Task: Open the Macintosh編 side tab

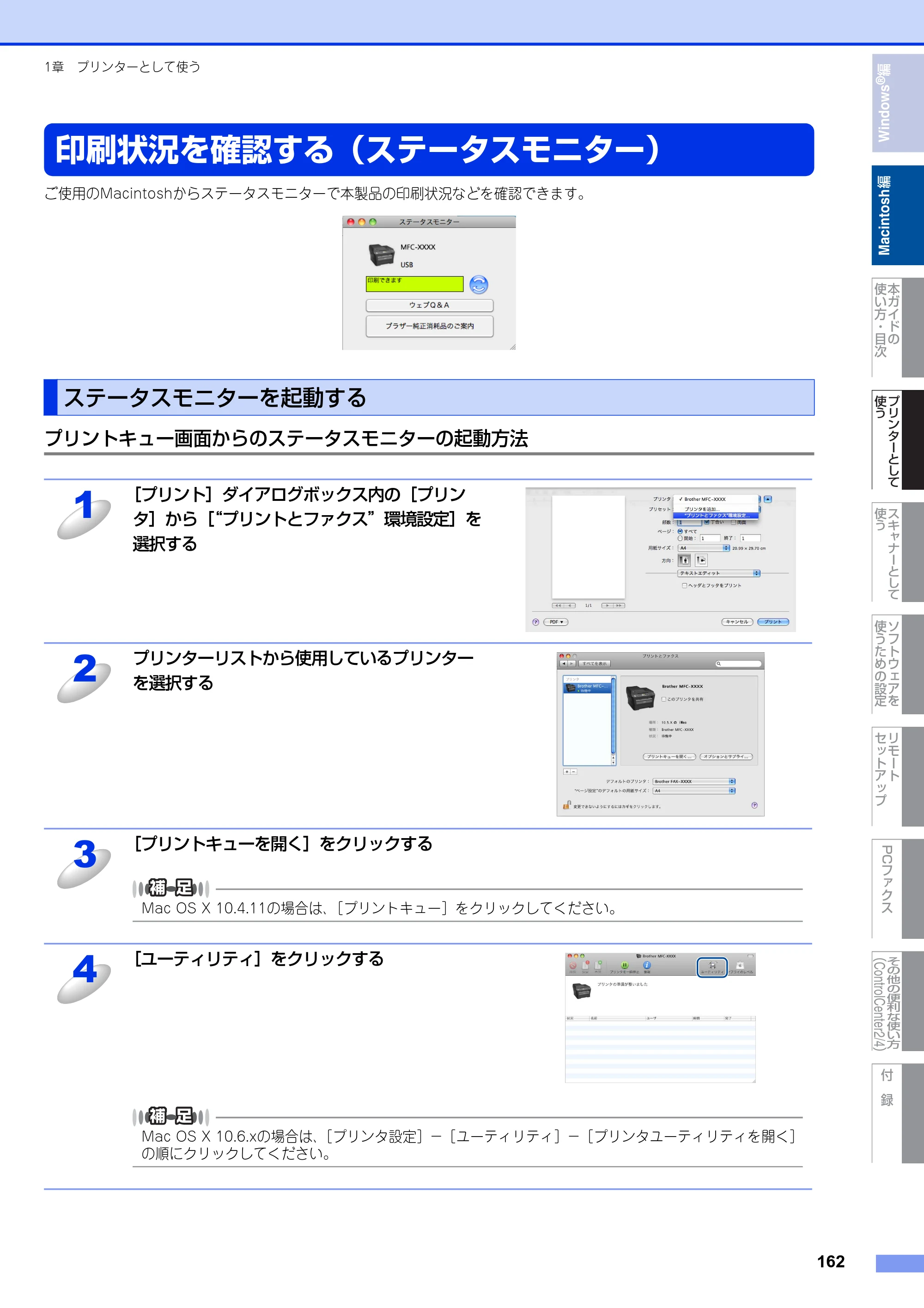Action: pos(897,215)
